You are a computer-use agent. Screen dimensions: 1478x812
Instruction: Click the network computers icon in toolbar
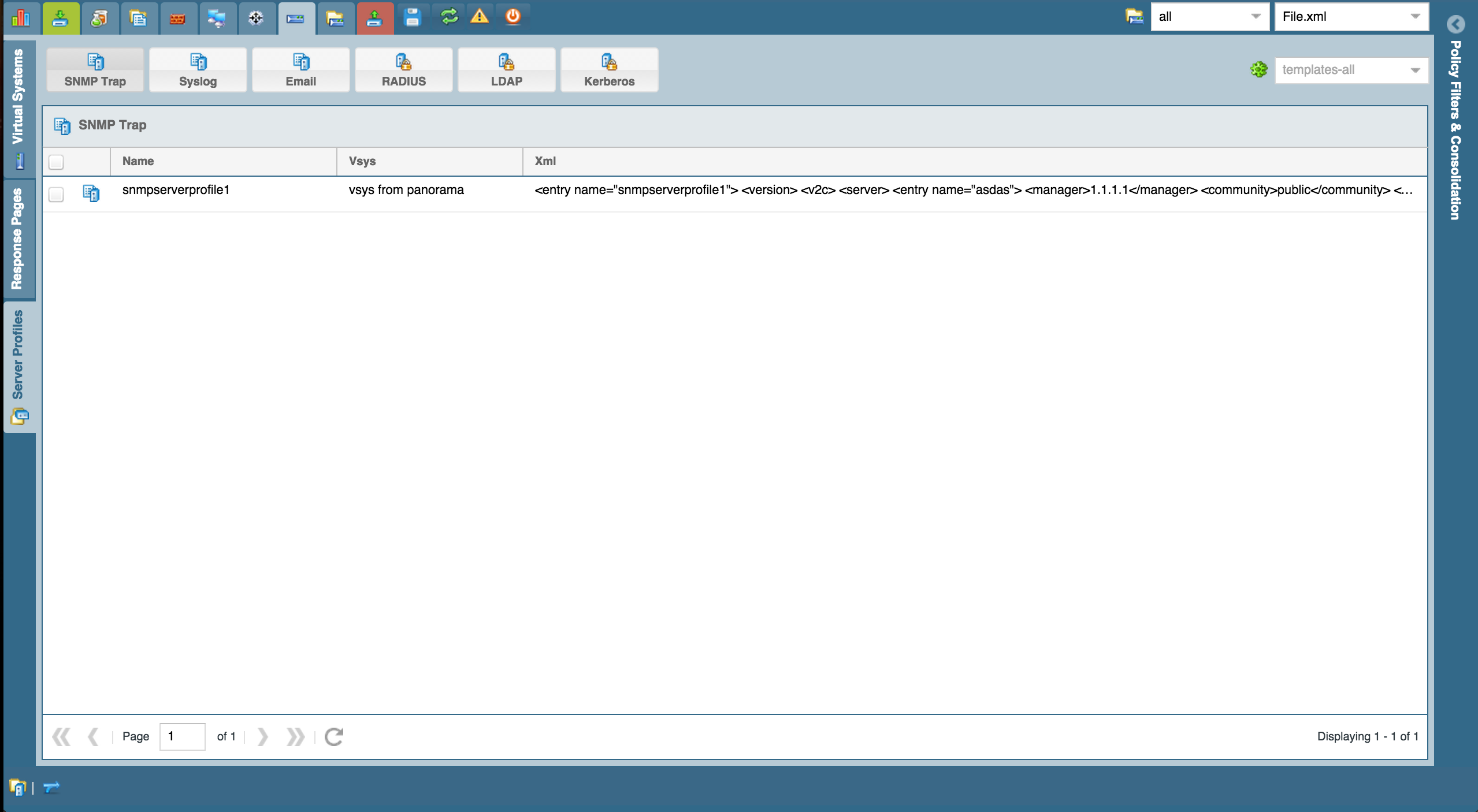tap(217, 18)
